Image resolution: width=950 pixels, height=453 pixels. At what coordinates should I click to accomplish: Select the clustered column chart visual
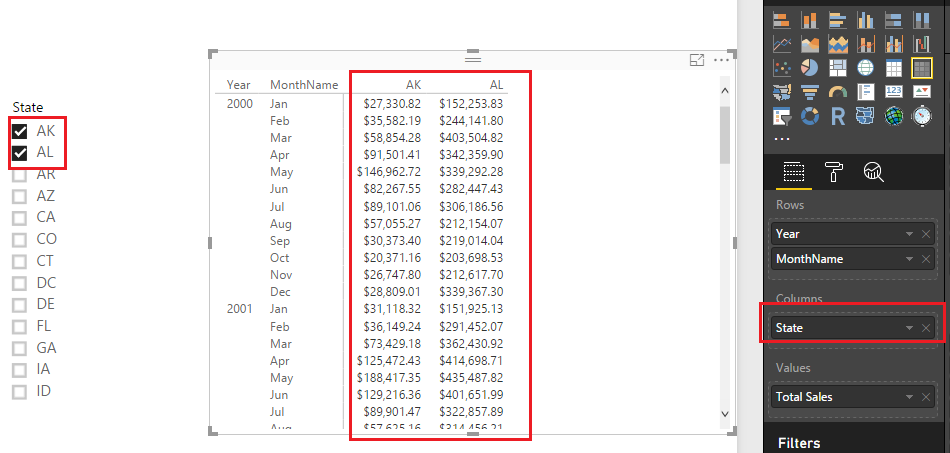click(865, 20)
